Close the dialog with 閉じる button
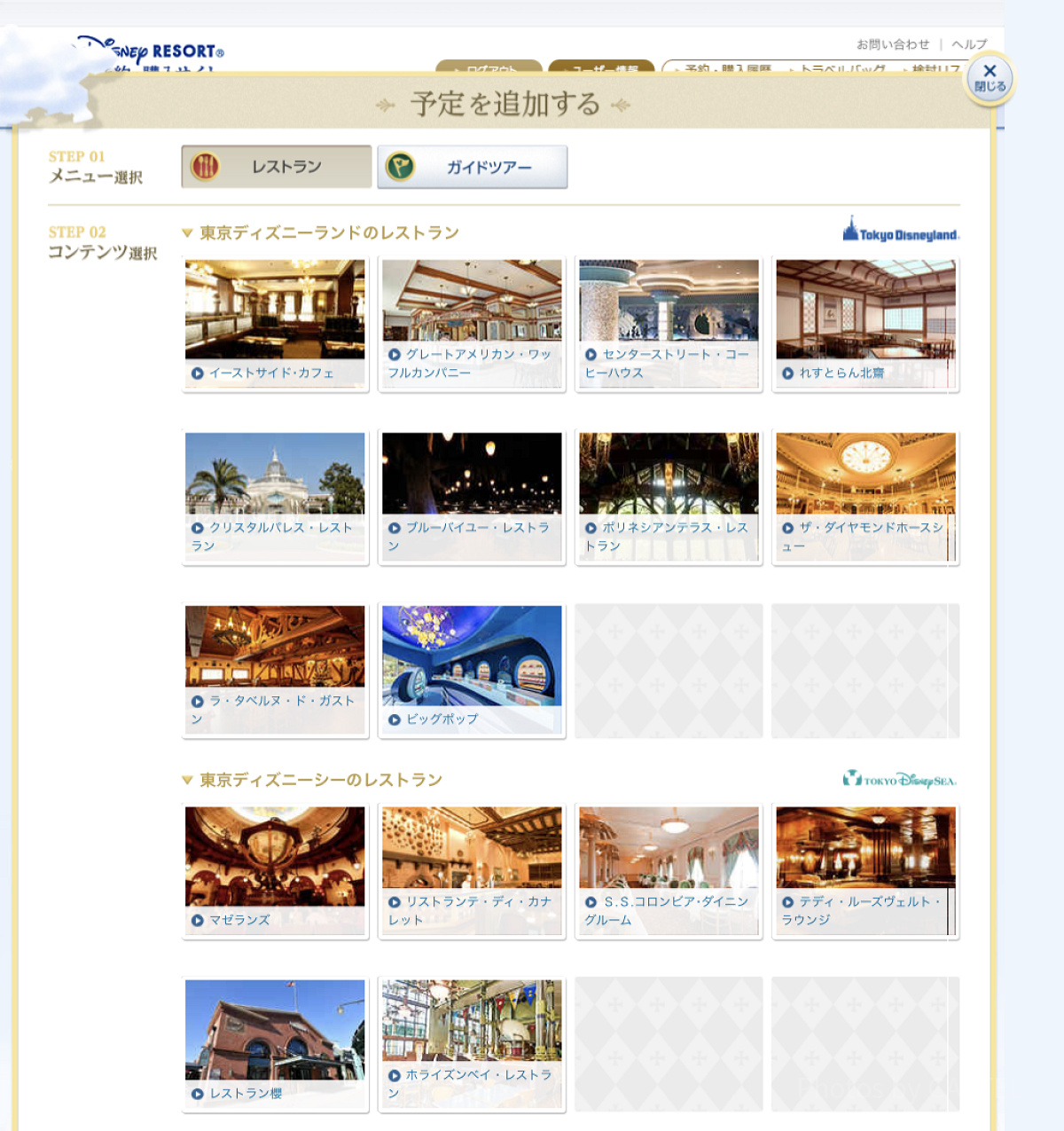This screenshot has width=1064, height=1131. coord(990,78)
